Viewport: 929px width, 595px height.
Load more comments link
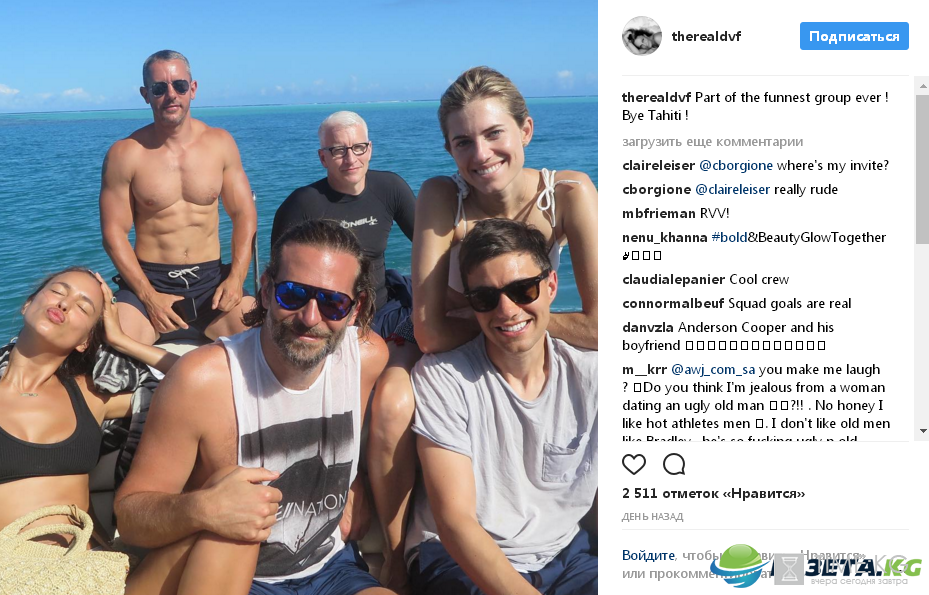pyautogui.click(x=712, y=142)
